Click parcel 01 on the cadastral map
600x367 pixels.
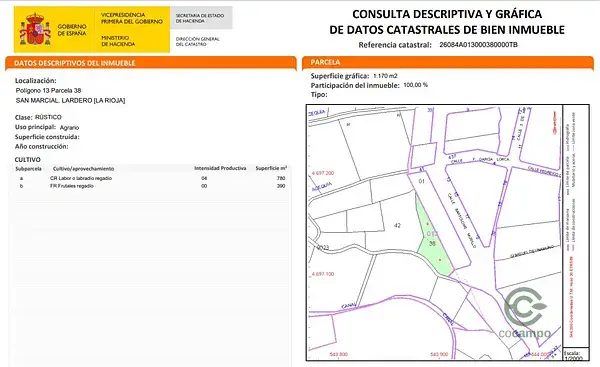tap(421, 181)
